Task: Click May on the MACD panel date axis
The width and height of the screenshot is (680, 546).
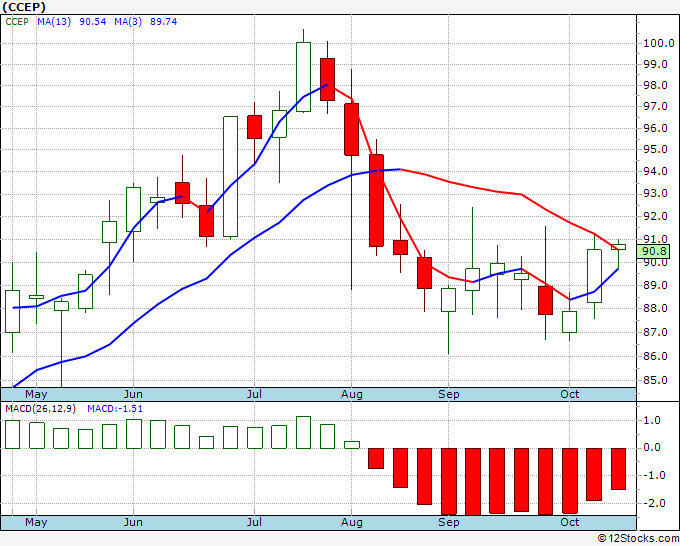Action: 36,523
